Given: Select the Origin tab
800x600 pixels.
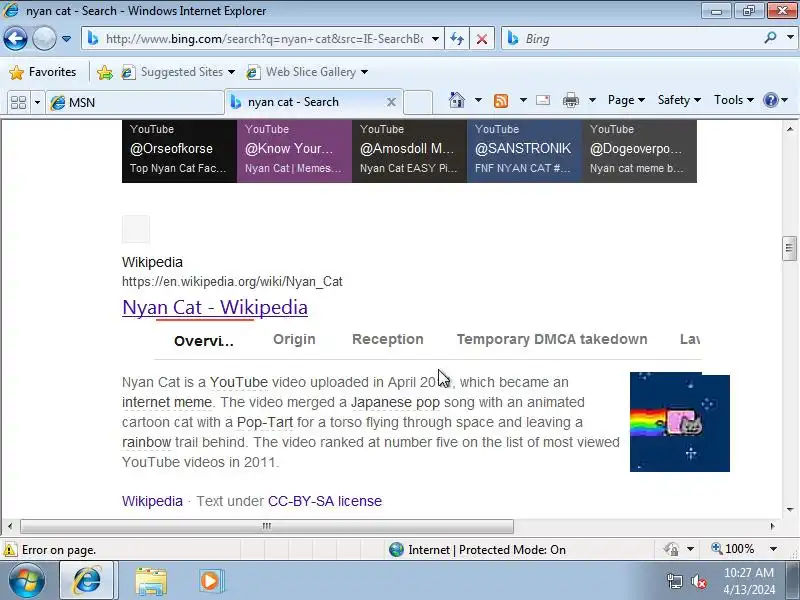Looking at the screenshot, I should pyautogui.click(x=294, y=339).
